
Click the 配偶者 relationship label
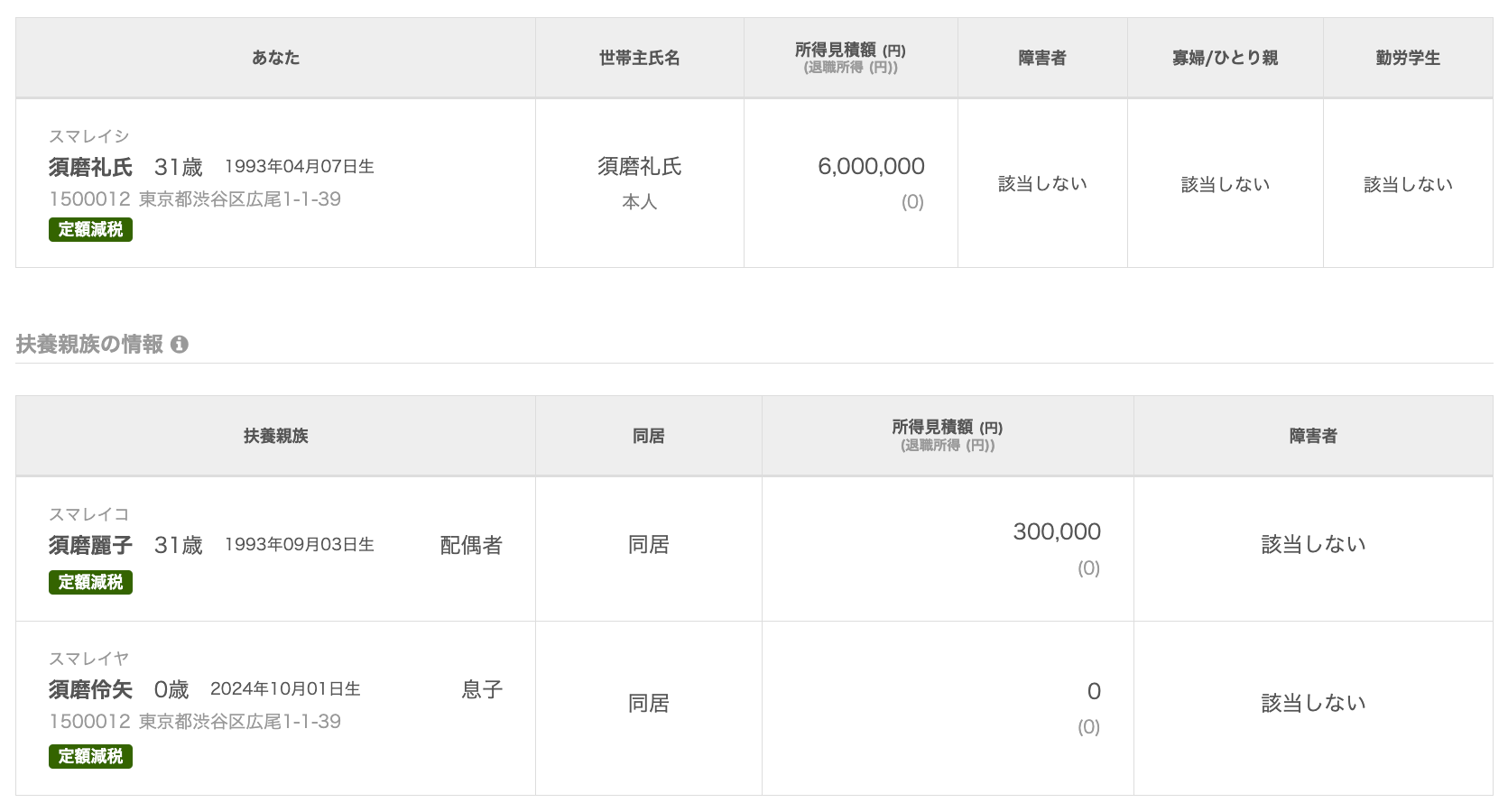pyautogui.click(x=471, y=545)
